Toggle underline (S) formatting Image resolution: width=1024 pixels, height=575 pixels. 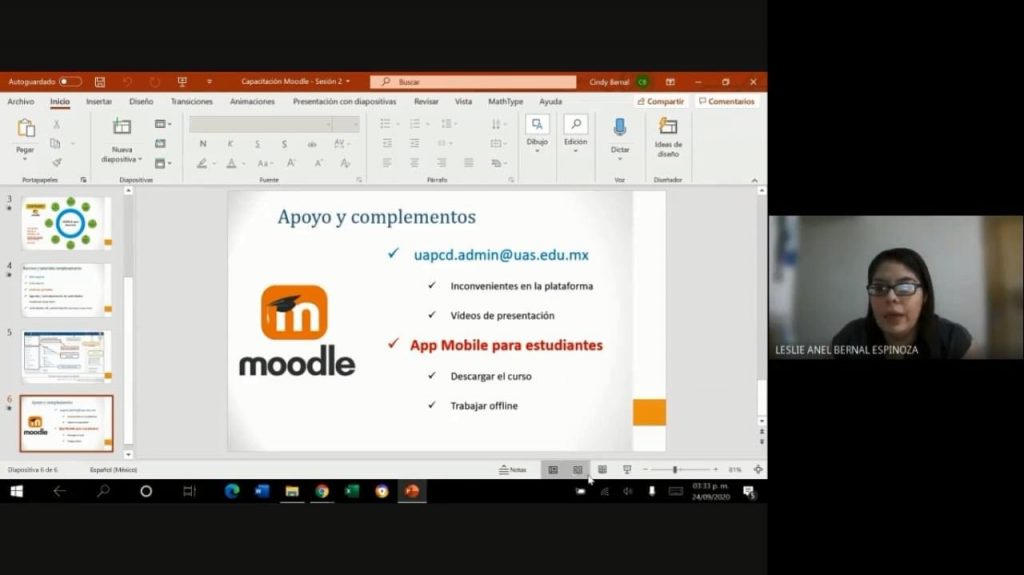pyautogui.click(x=257, y=144)
